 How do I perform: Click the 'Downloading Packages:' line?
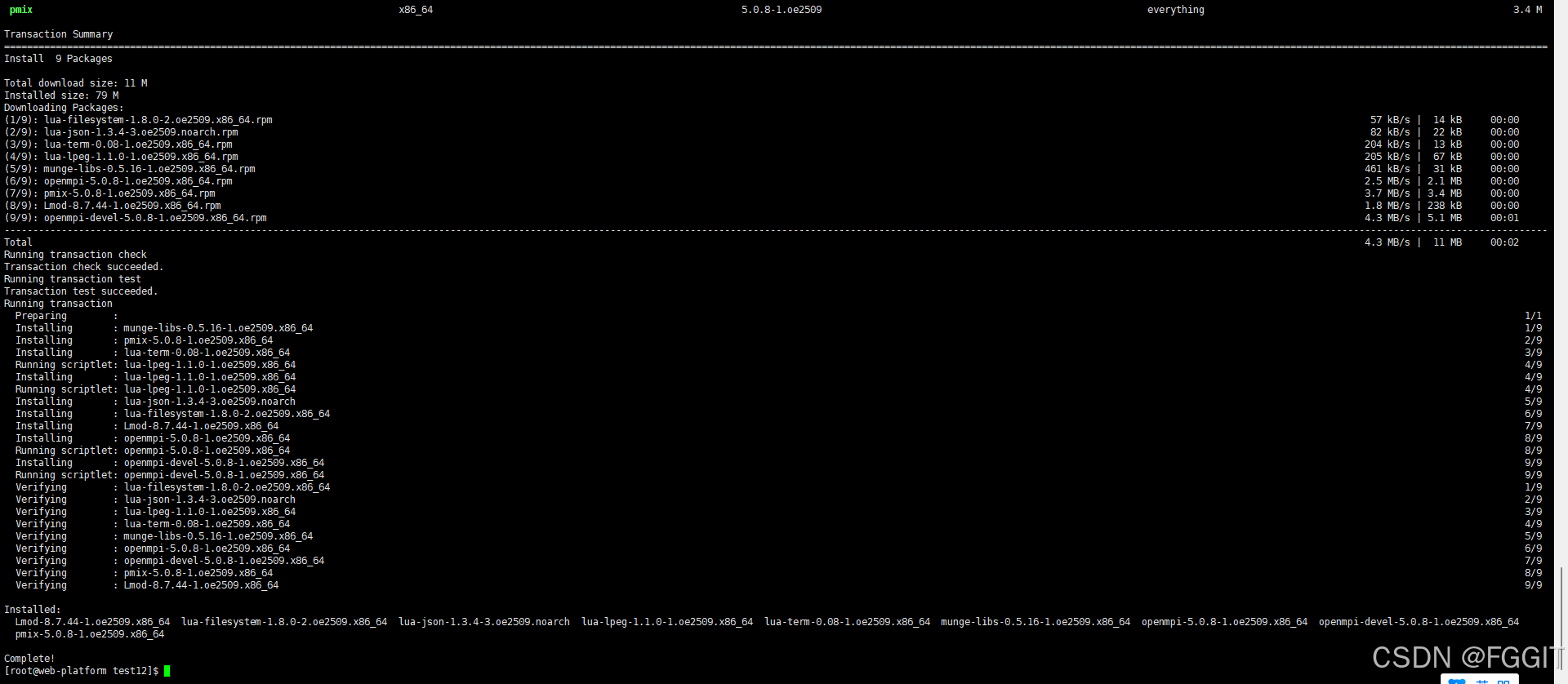coord(65,108)
